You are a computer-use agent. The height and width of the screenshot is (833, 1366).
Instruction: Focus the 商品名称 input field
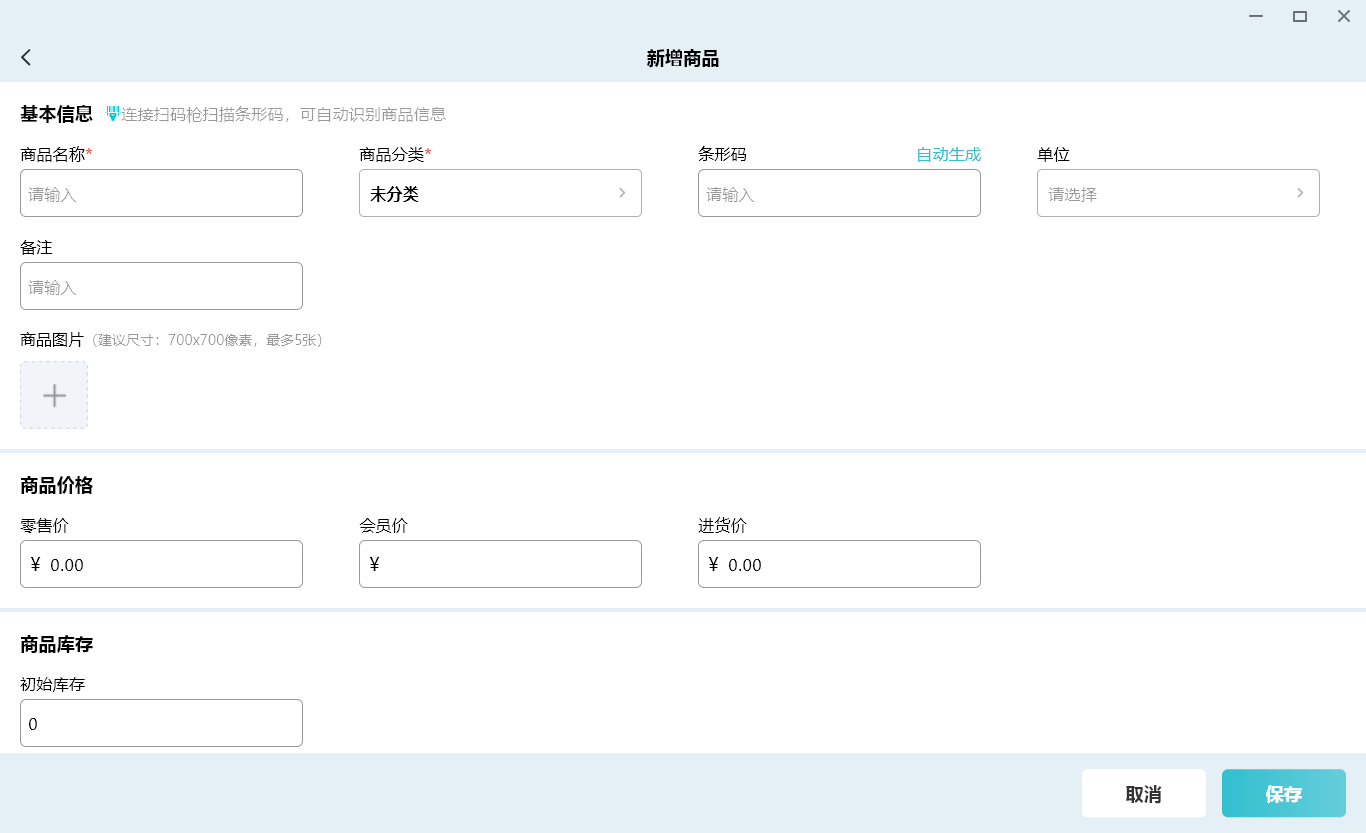(161, 193)
